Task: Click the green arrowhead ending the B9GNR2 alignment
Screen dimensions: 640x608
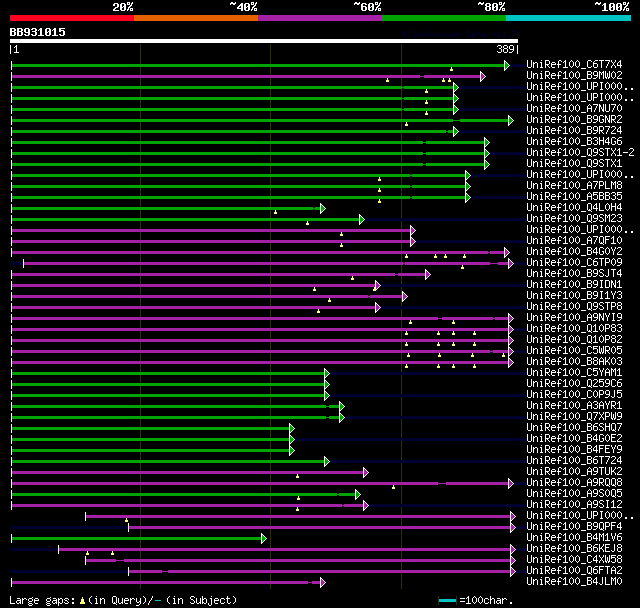Action: 511,120
